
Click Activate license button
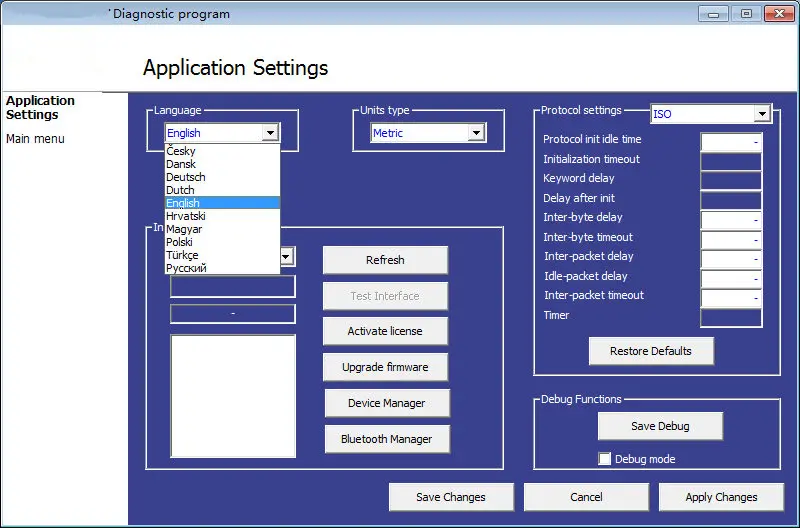click(x=385, y=331)
